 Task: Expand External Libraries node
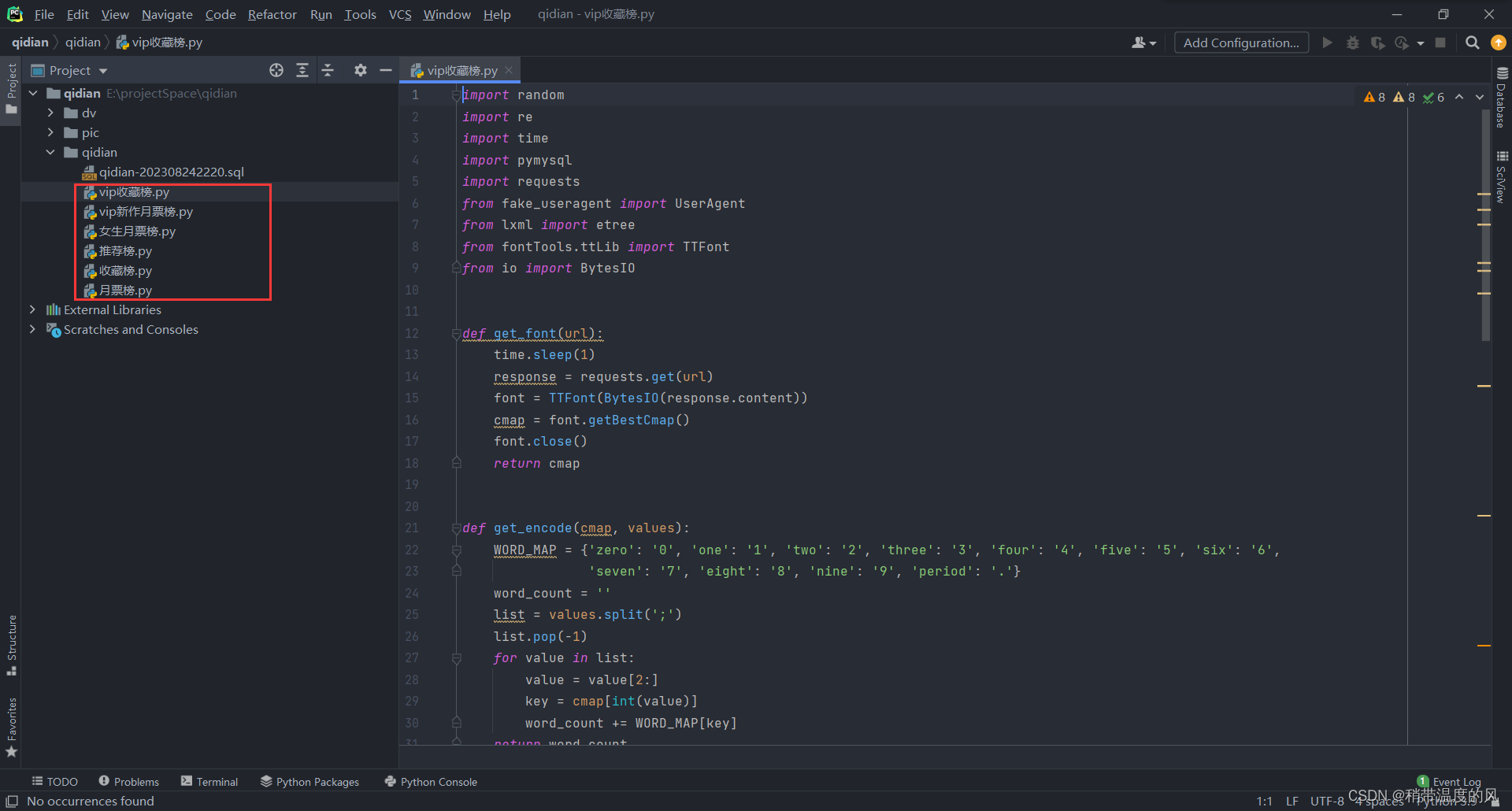click(32, 309)
